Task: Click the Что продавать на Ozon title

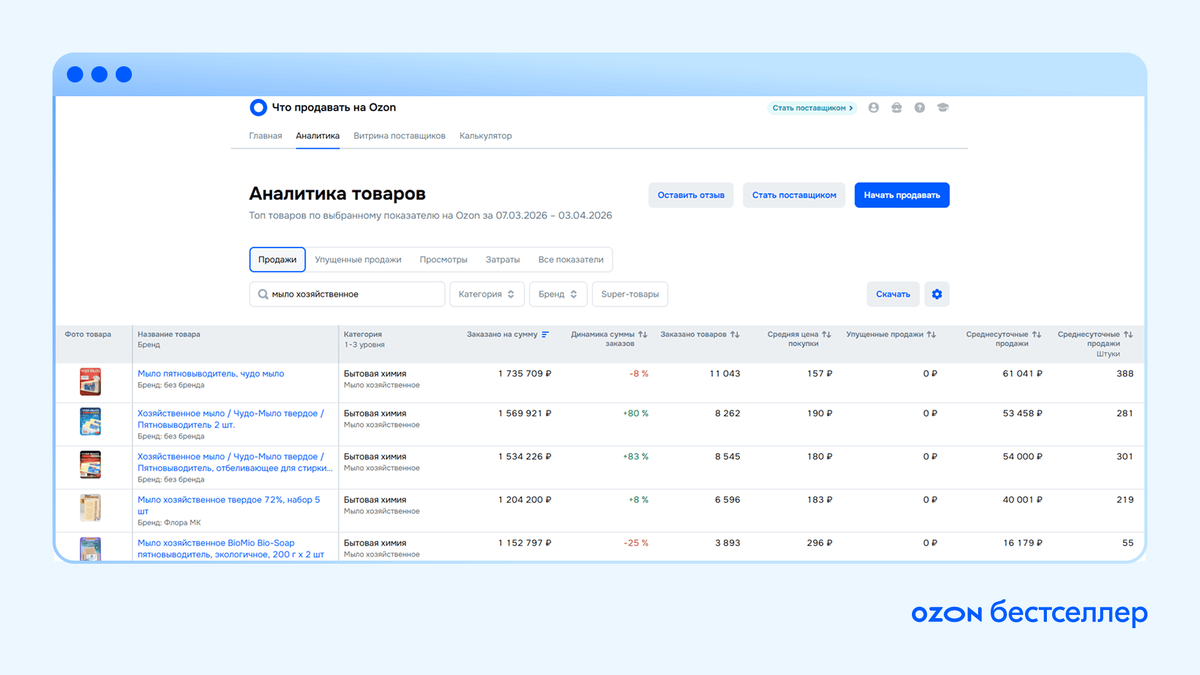Action: (x=334, y=107)
